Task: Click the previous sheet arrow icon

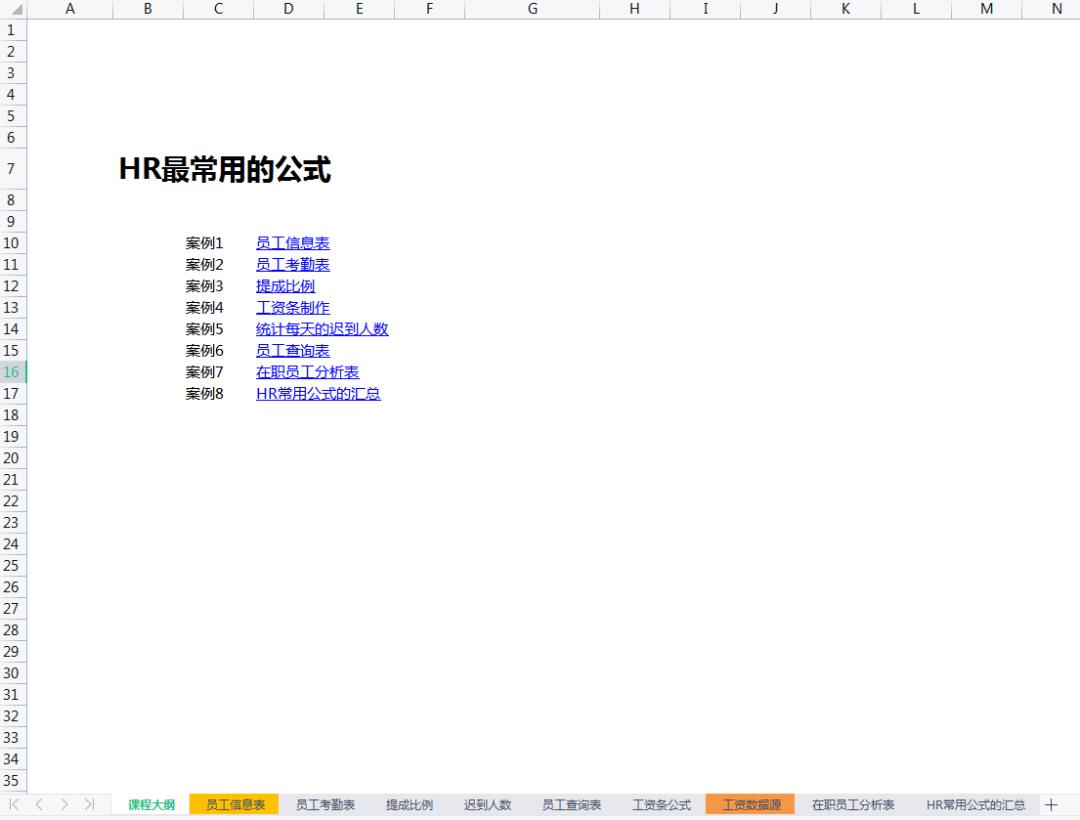Action: point(38,804)
